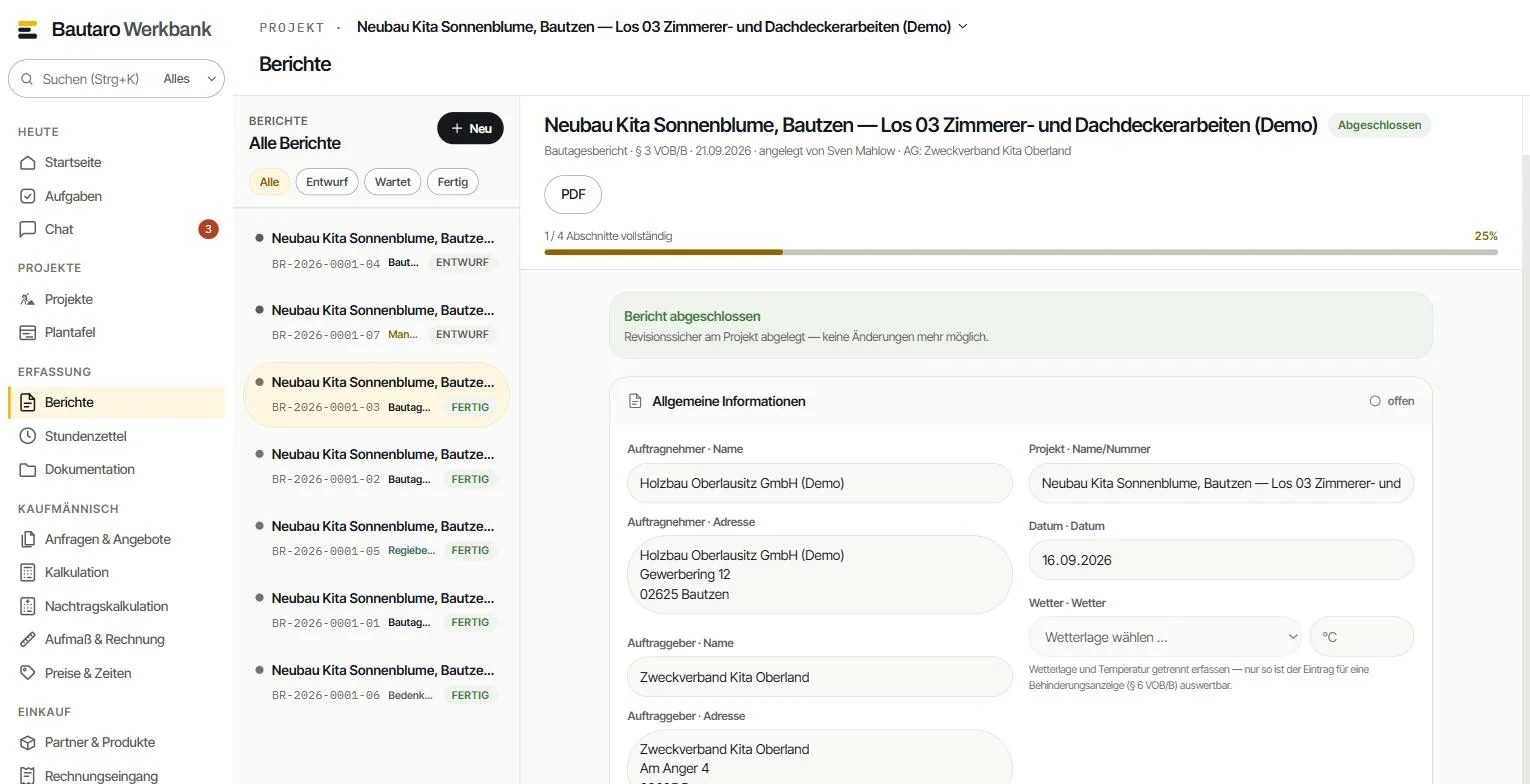Click the Aufmaß & Rechnung ruler icon
The width and height of the screenshot is (1530, 784).
[28, 639]
